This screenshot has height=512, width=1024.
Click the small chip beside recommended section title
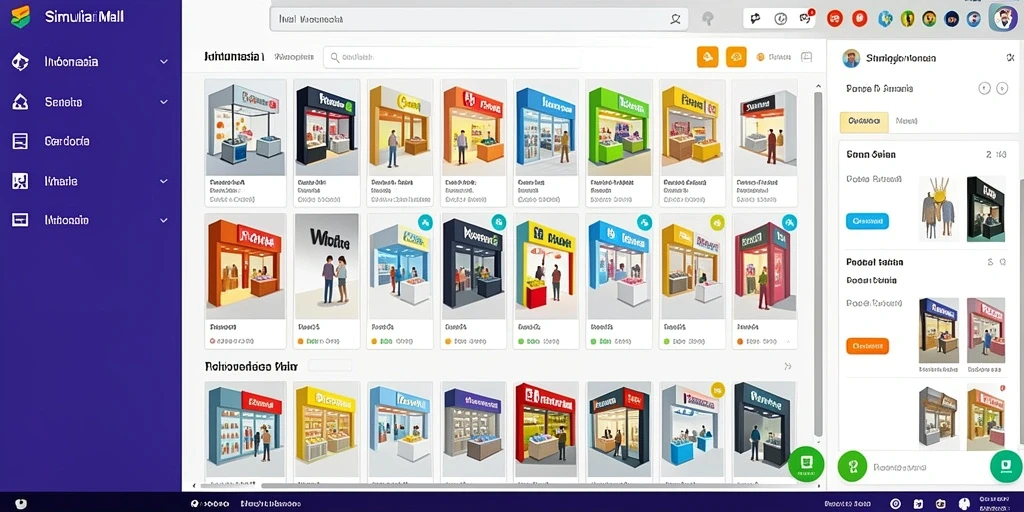point(330,365)
